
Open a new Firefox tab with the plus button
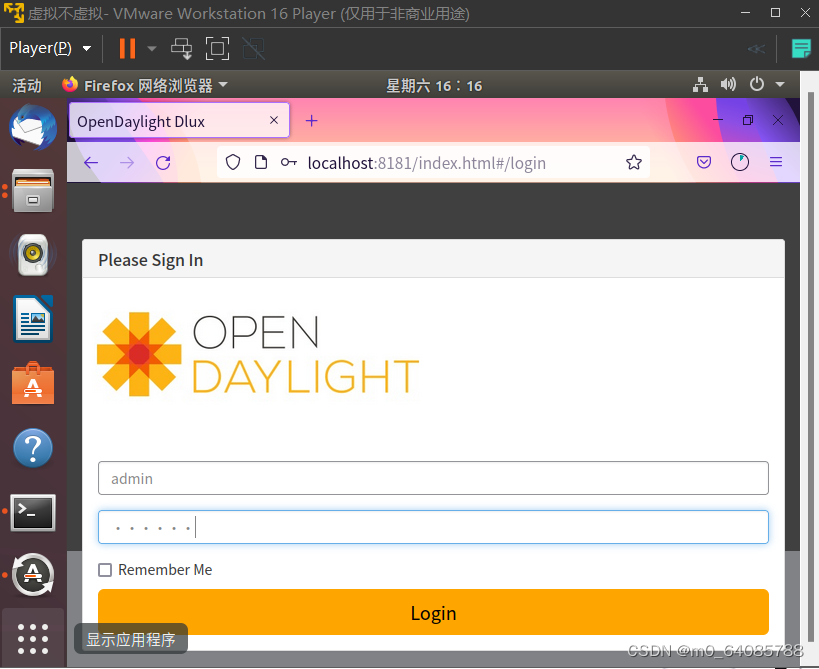(x=311, y=121)
